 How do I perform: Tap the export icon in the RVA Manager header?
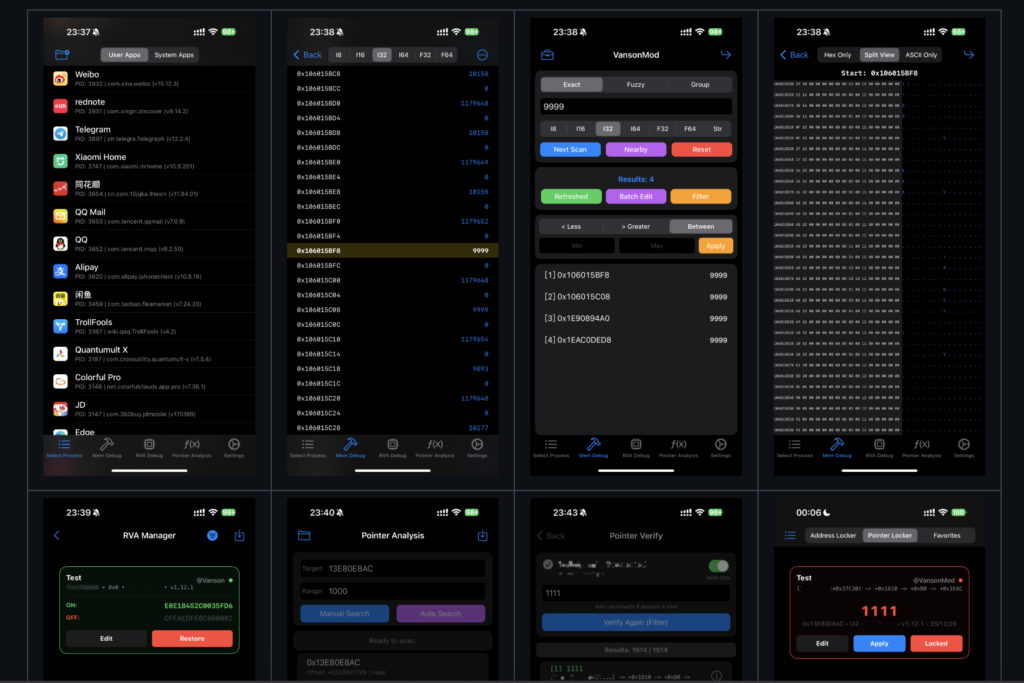coord(239,535)
